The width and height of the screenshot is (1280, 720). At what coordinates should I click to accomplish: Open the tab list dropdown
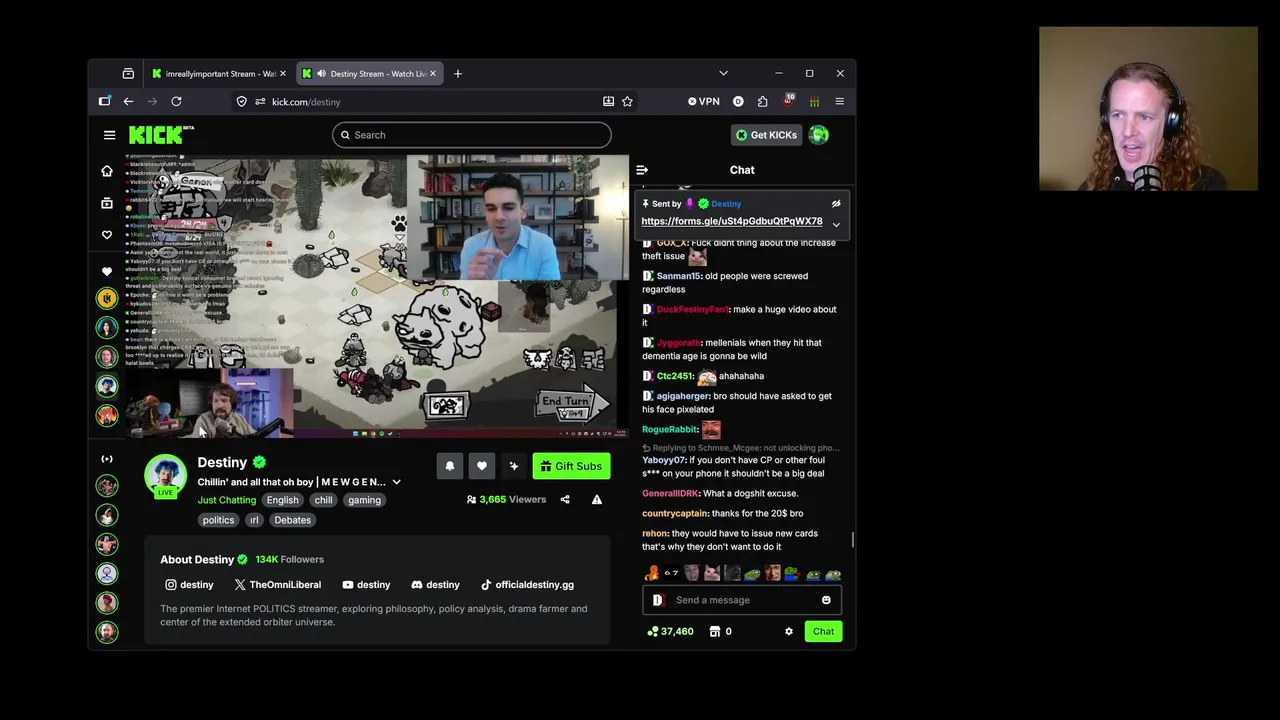[723, 74]
